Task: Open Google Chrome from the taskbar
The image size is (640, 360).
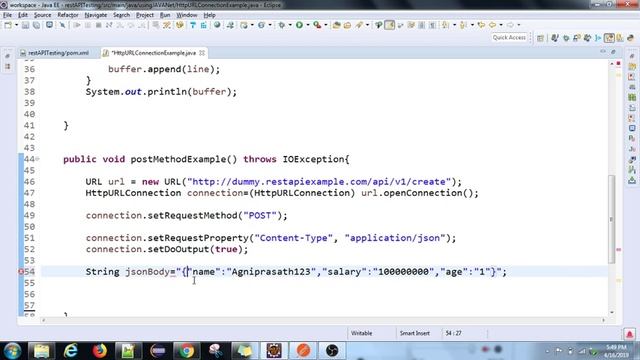Action: (x=187, y=351)
